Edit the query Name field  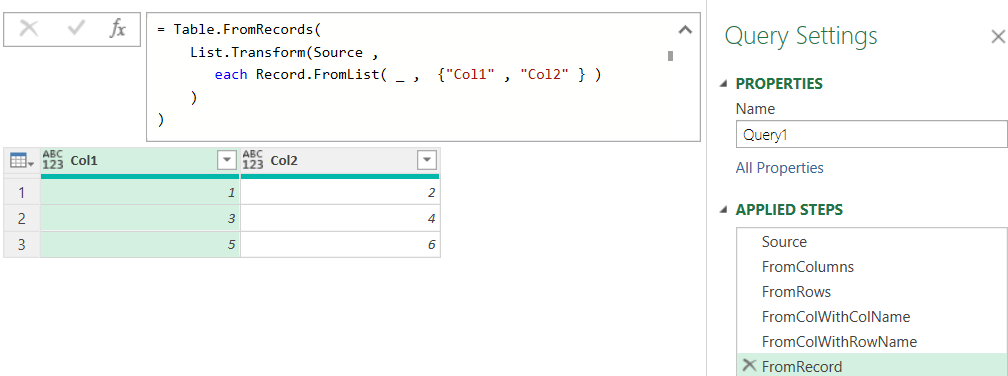tap(872, 135)
